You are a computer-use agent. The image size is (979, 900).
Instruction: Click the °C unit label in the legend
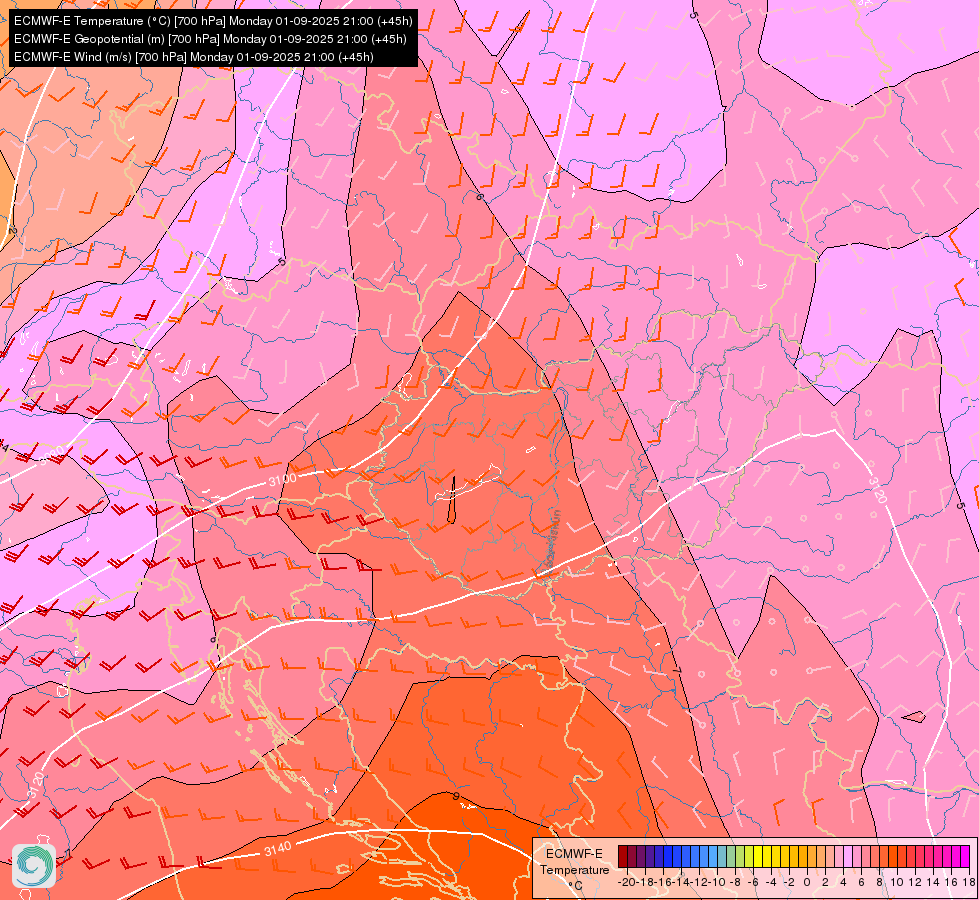575,886
